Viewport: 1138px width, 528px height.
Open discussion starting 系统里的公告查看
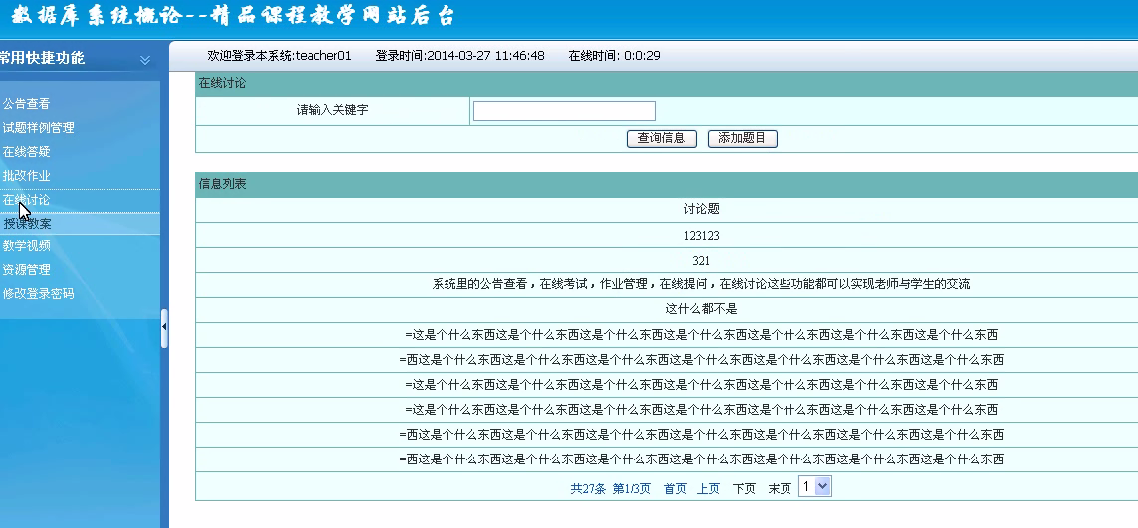[701, 284]
